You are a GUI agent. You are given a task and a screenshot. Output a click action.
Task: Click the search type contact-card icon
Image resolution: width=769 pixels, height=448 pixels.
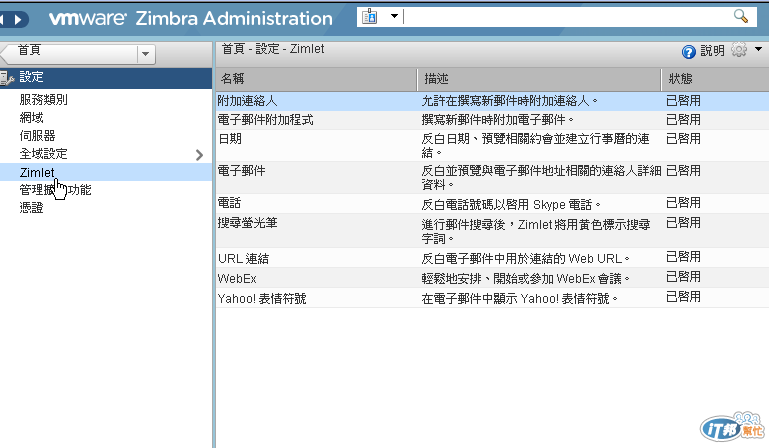coord(370,17)
